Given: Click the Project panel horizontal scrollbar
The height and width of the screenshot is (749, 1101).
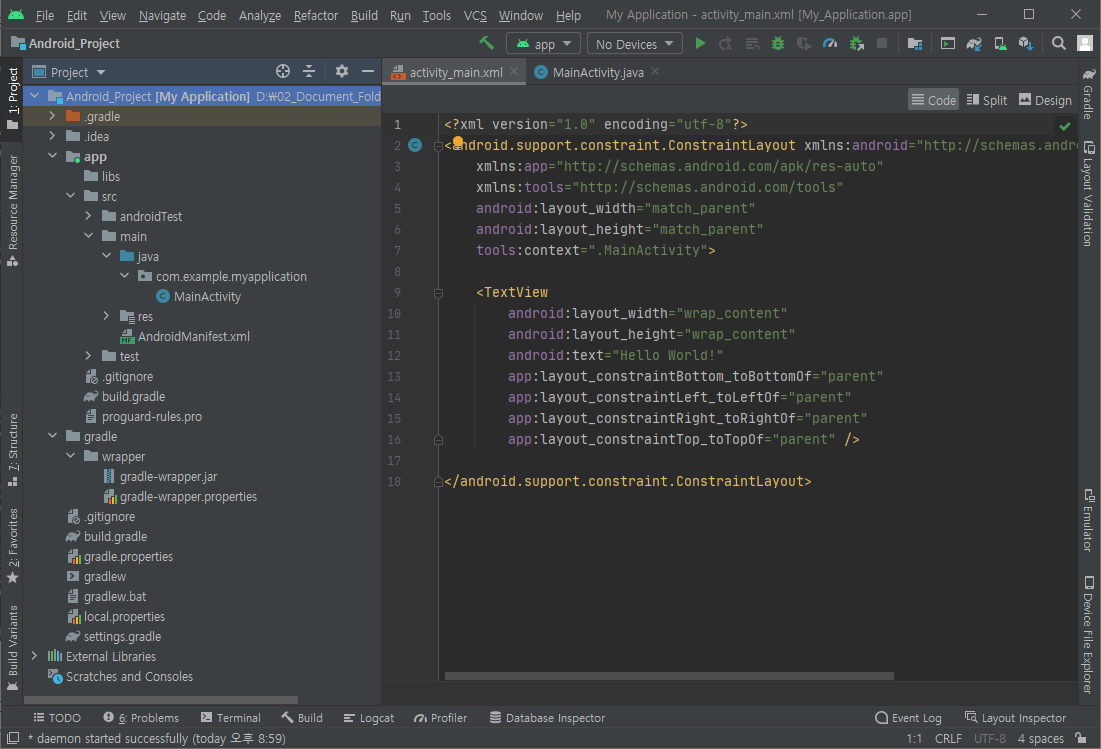Looking at the screenshot, I should (x=161, y=699).
